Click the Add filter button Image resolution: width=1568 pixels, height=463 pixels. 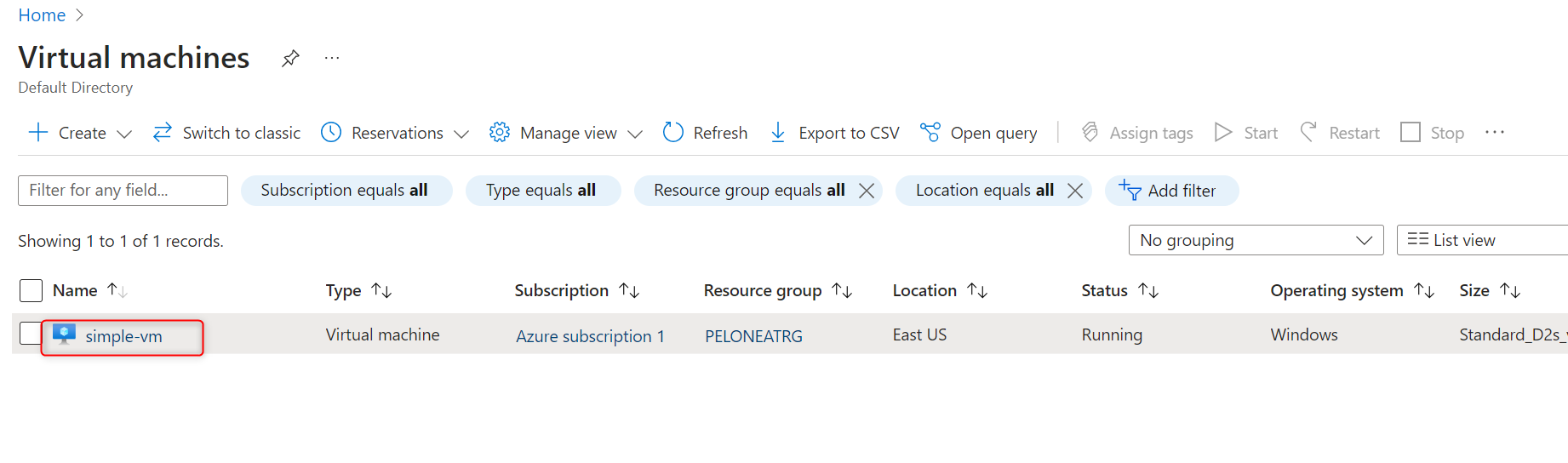pyautogui.click(x=1171, y=191)
